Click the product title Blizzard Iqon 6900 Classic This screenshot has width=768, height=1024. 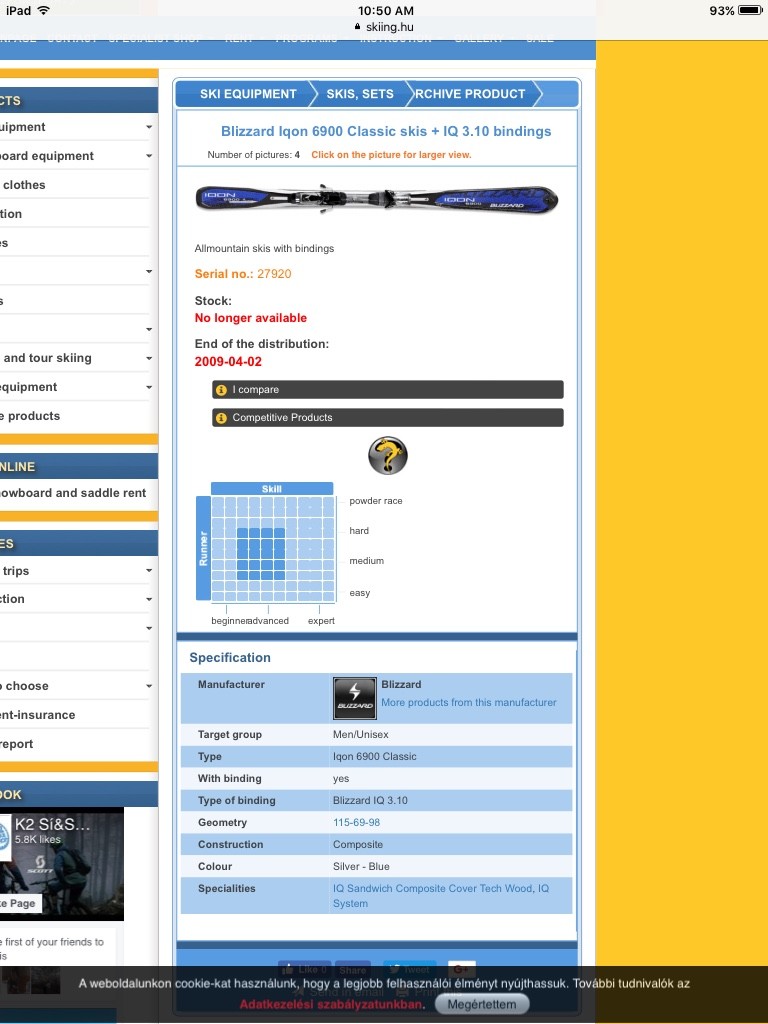(x=386, y=131)
